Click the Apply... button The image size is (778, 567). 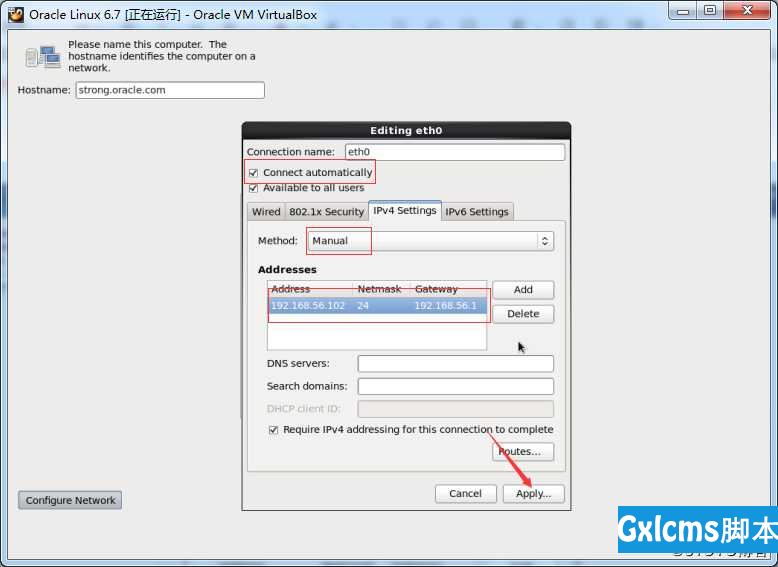533,494
